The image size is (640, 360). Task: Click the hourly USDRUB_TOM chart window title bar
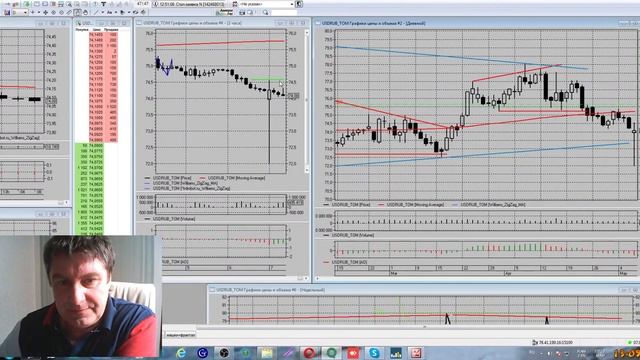(x=223, y=23)
